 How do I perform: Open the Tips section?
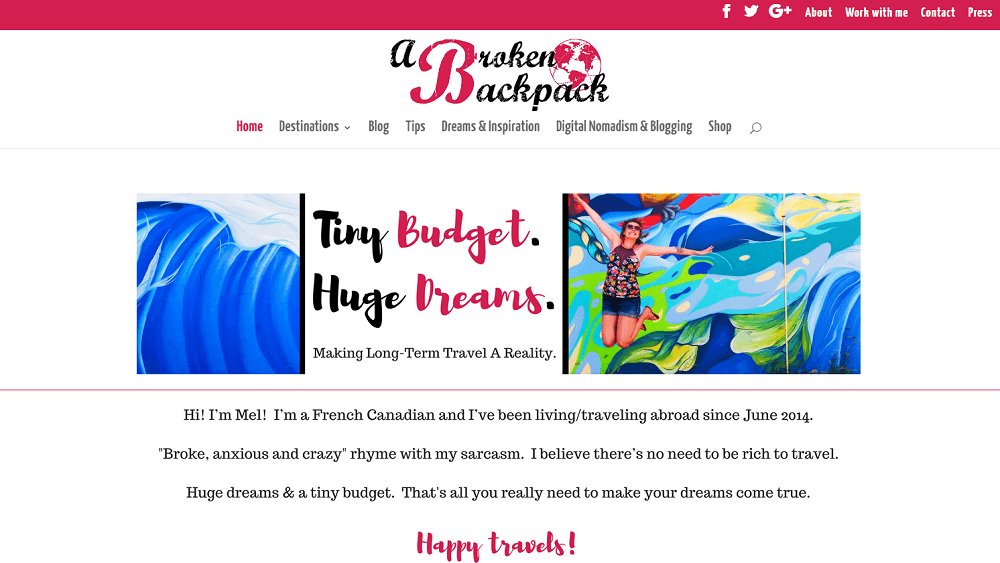pyautogui.click(x=415, y=126)
